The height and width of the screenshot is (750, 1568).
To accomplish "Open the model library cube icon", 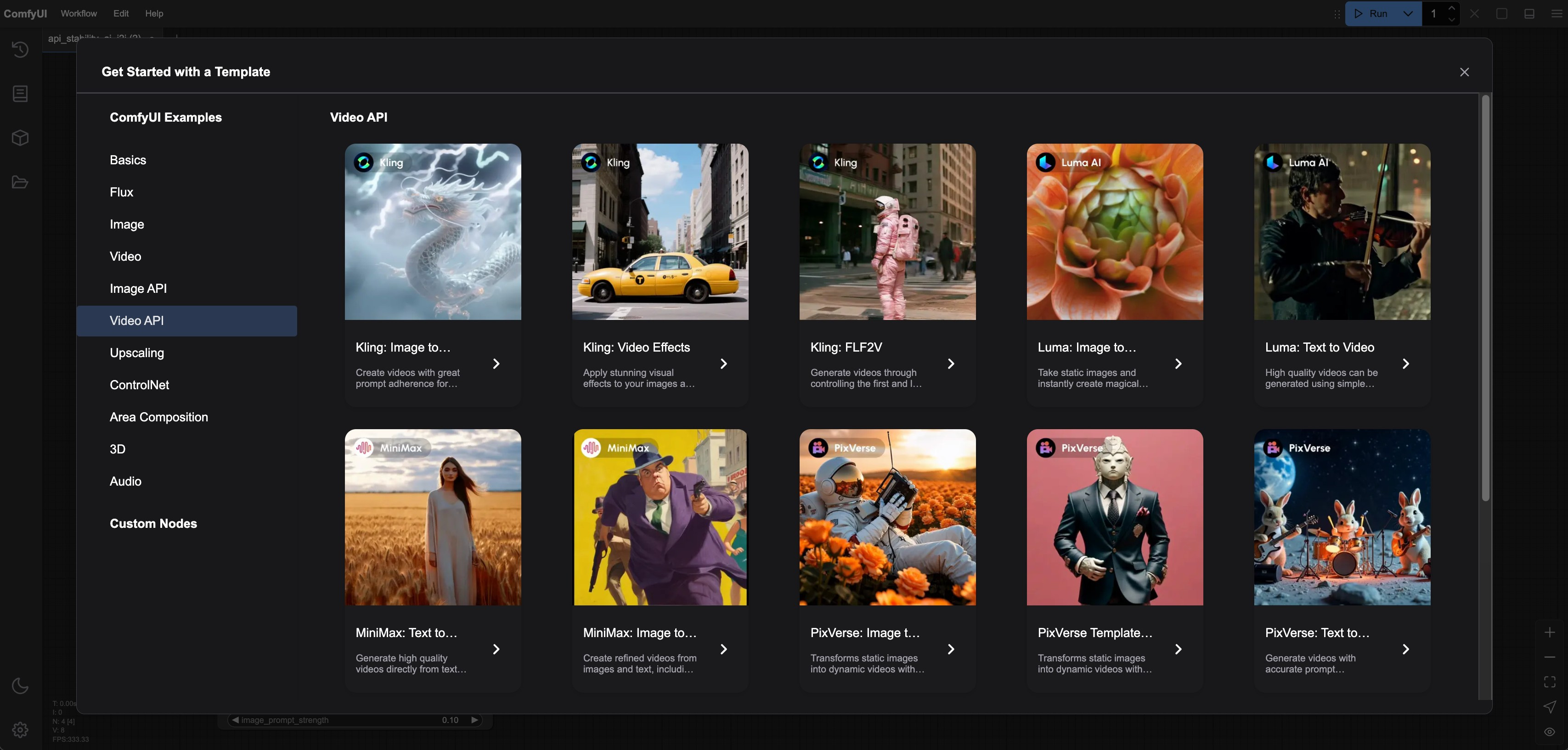I will pos(20,138).
